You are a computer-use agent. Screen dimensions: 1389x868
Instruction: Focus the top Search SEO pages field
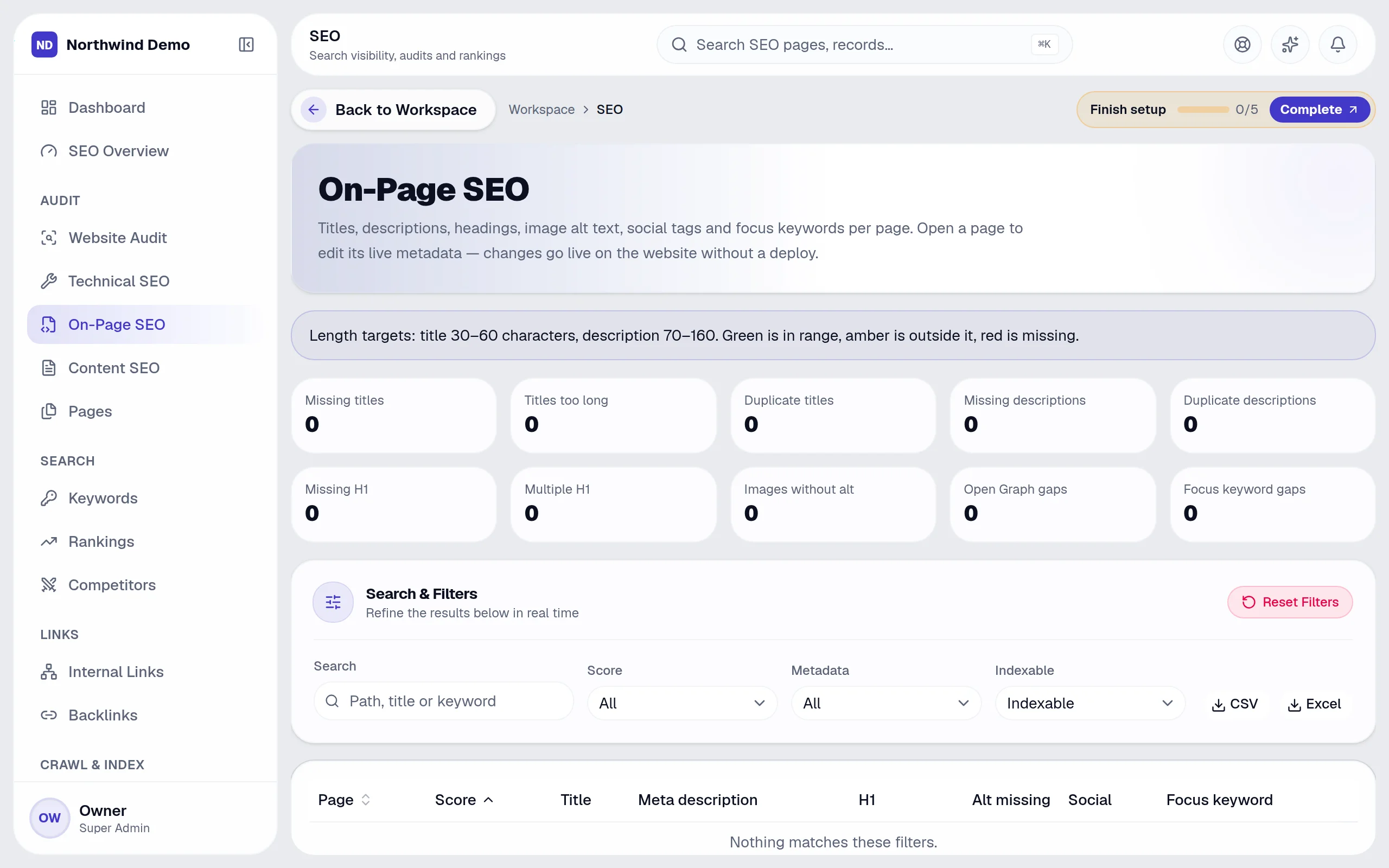click(x=864, y=44)
